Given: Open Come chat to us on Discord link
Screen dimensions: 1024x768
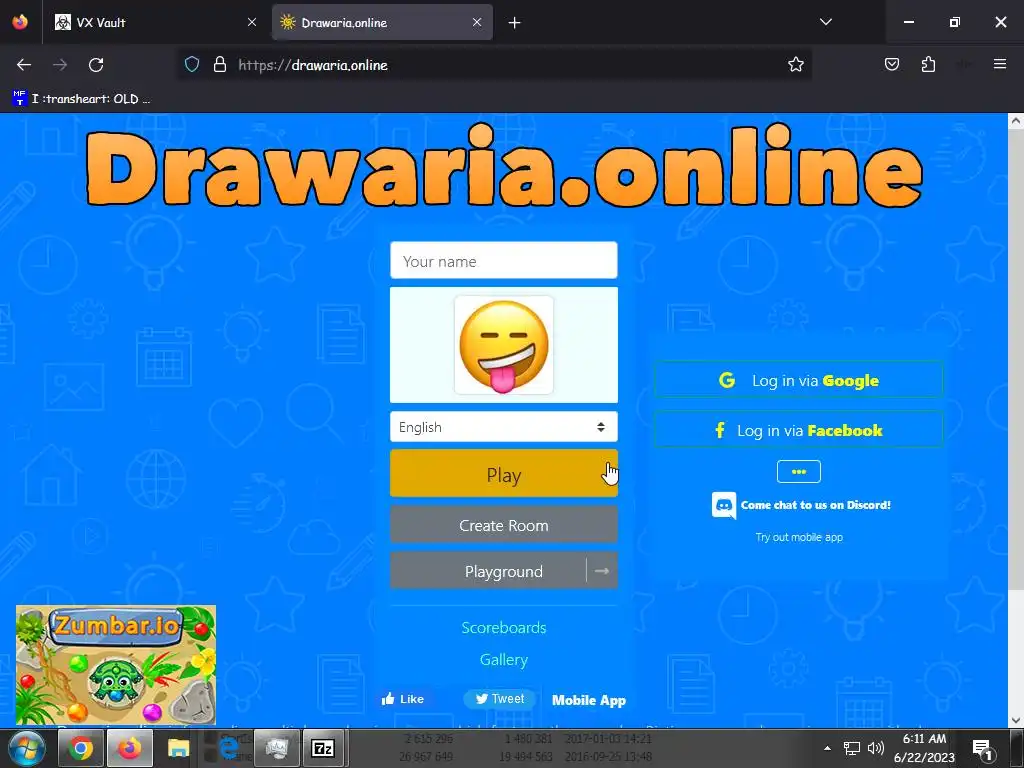Looking at the screenshot, I should (x=815, y=505).
